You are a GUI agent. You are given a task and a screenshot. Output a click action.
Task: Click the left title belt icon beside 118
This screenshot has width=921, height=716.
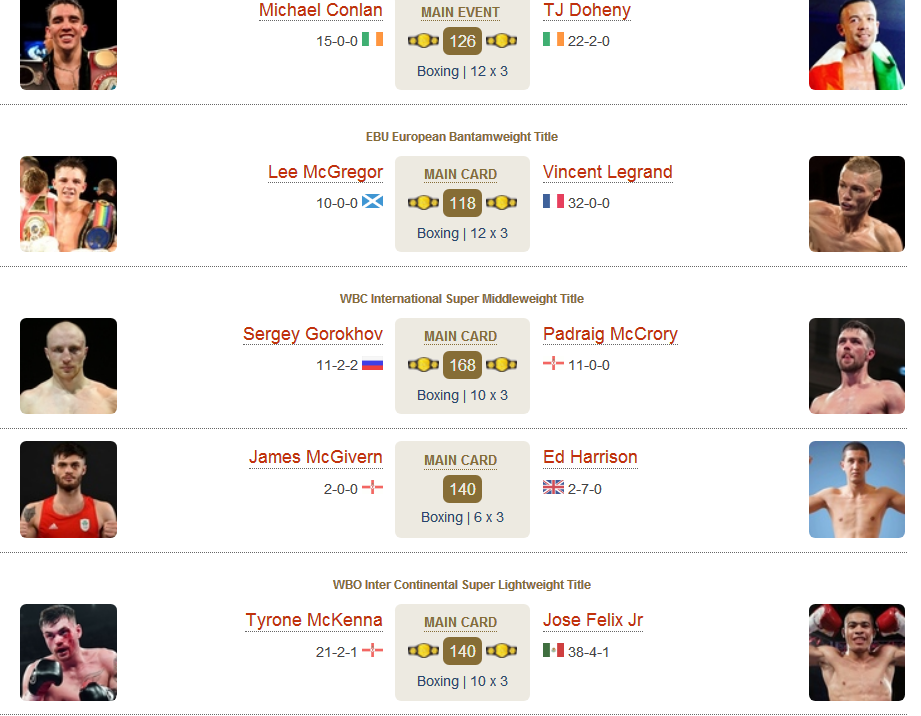pyautogui.click(x=423, y=203)
